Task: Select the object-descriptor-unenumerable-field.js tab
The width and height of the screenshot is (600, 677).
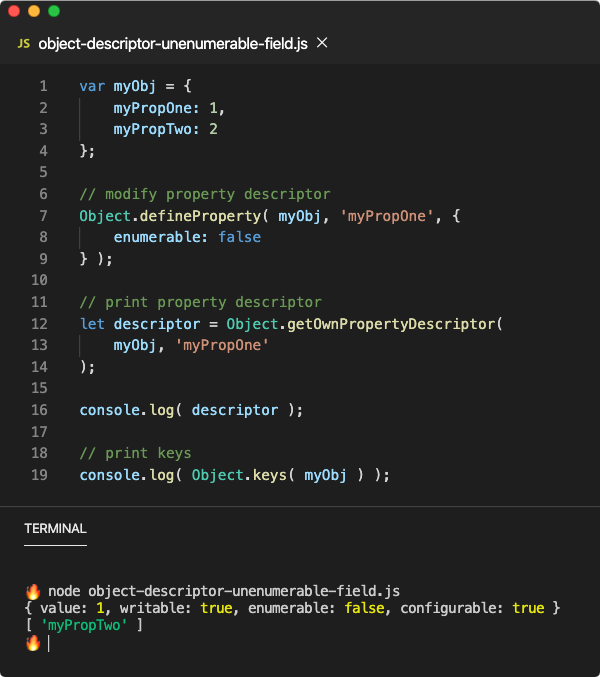Action: point(173,44)
